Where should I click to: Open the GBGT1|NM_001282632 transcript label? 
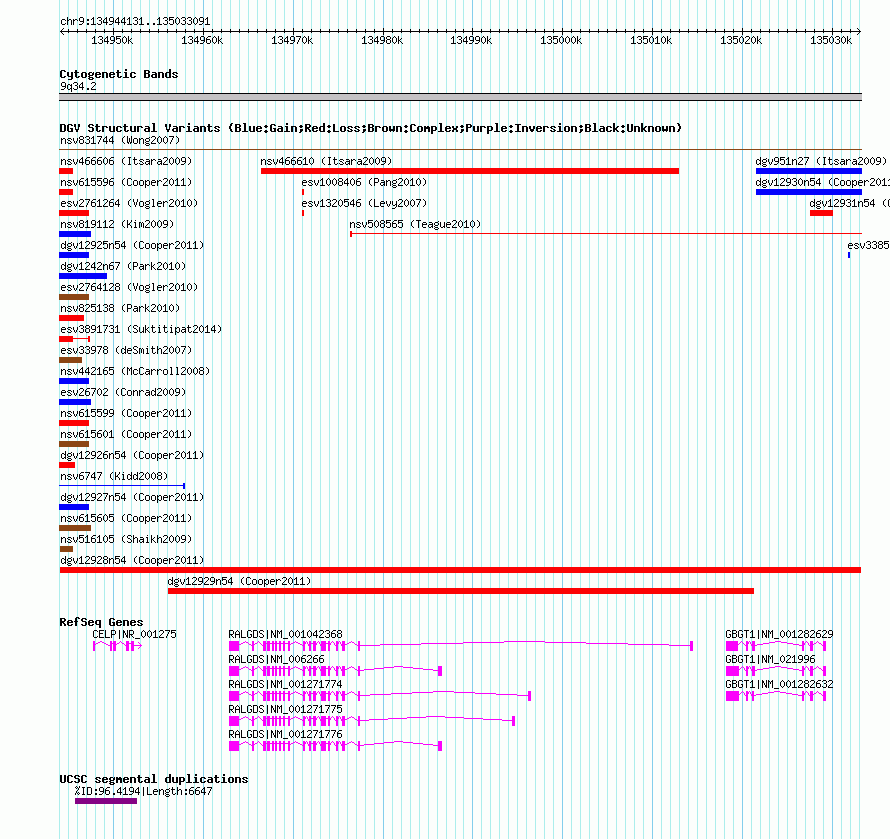(x=779, y=684)
